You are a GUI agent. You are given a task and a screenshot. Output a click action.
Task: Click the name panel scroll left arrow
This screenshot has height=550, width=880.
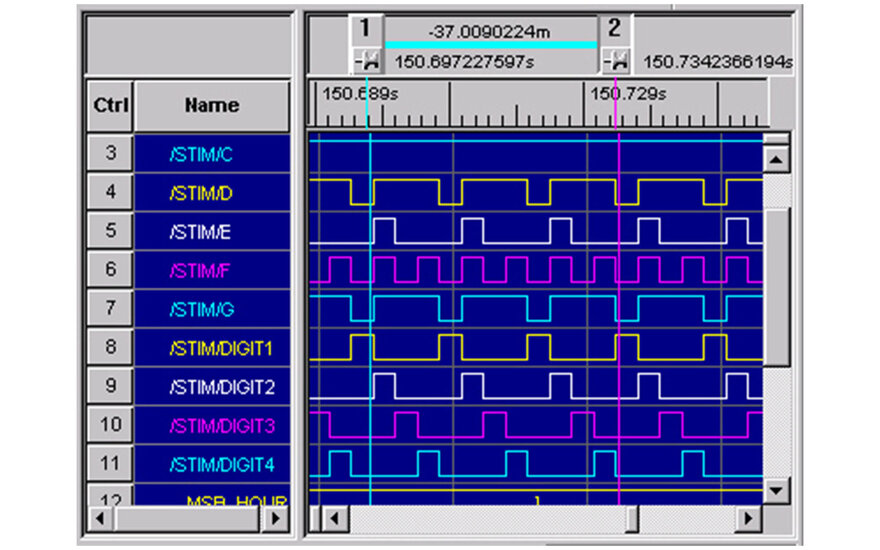(x=100, y=519)
